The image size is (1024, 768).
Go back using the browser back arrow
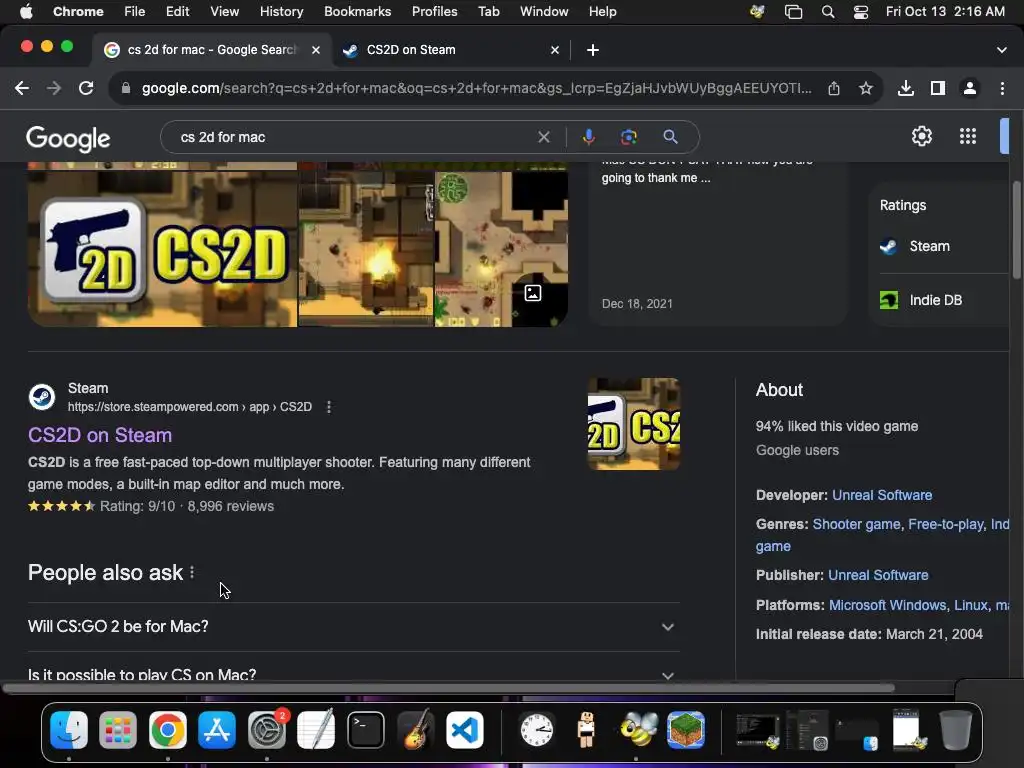pos(22,88)
